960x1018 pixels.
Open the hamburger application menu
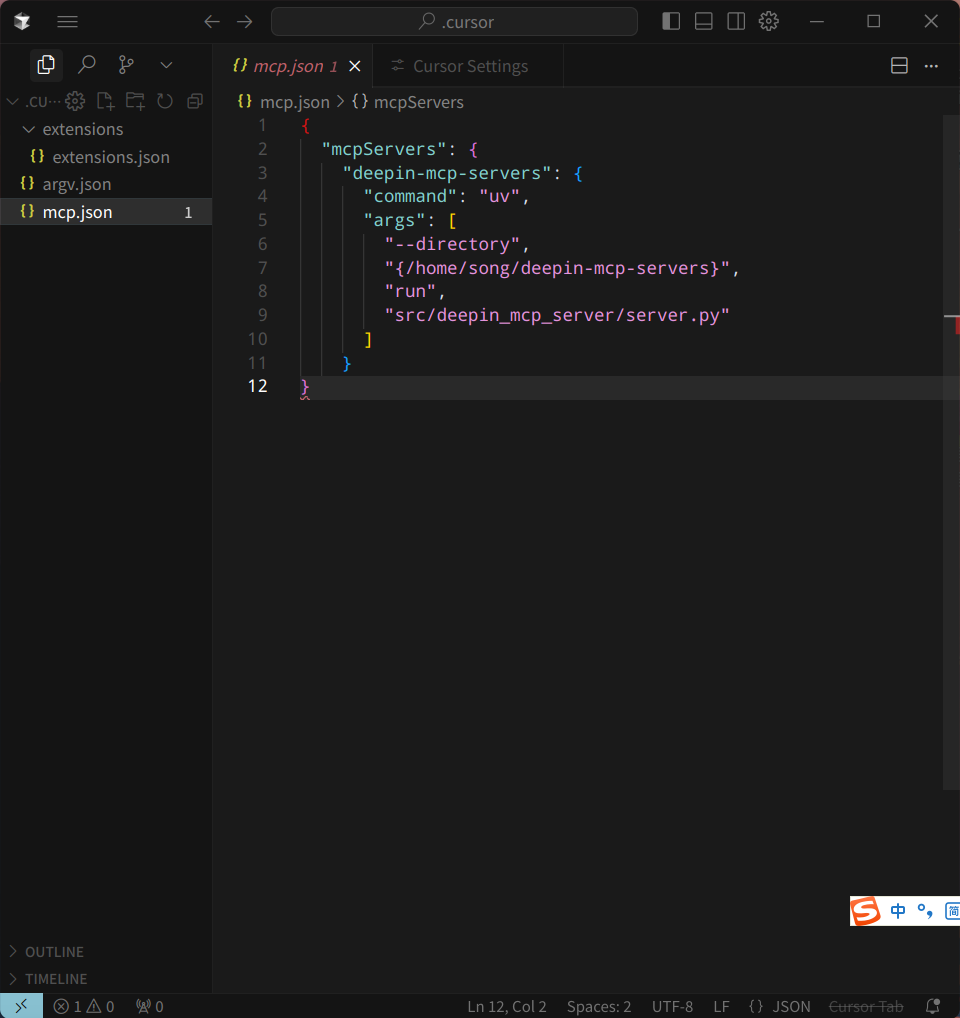pos(68,21)
